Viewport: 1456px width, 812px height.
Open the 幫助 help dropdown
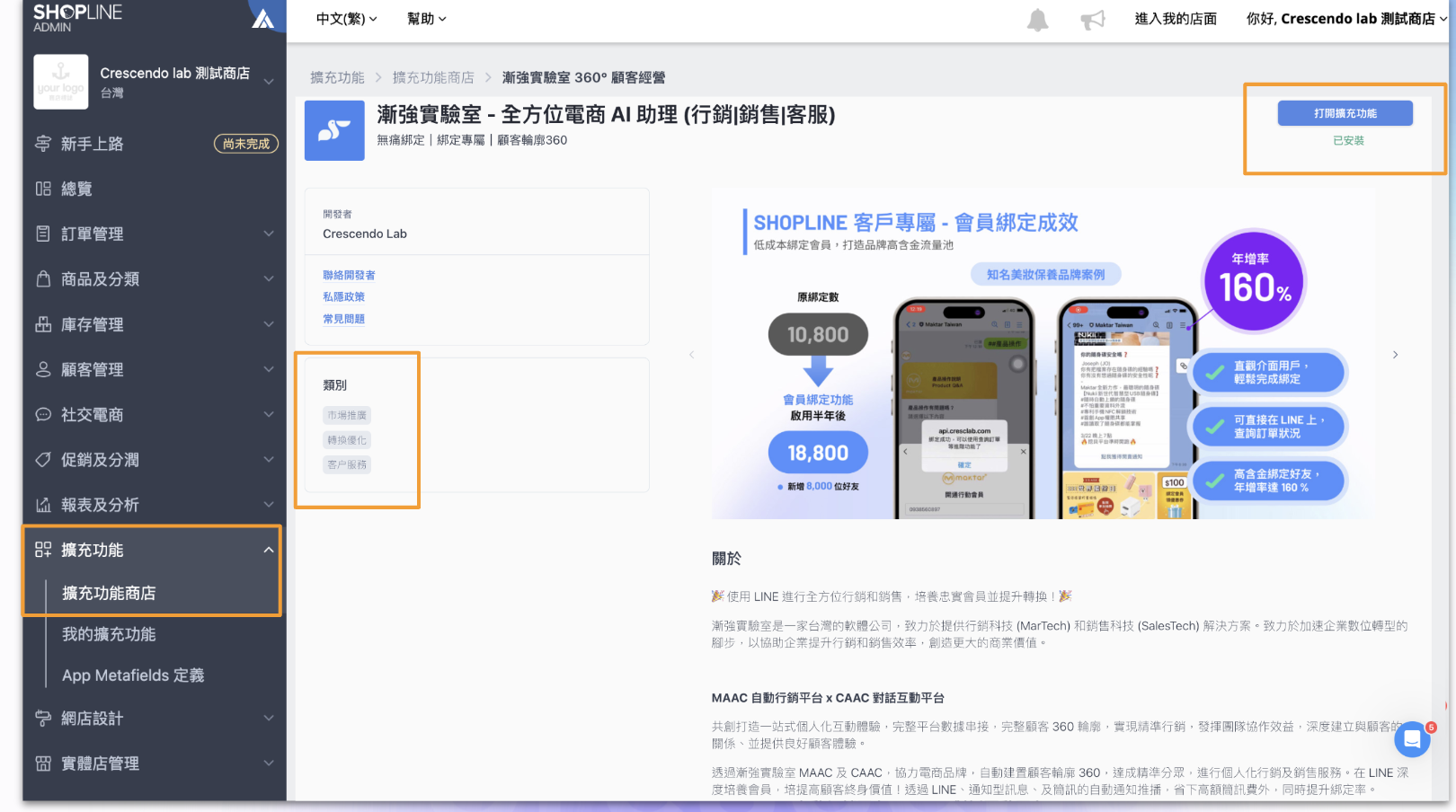click(x=426, y=19)
